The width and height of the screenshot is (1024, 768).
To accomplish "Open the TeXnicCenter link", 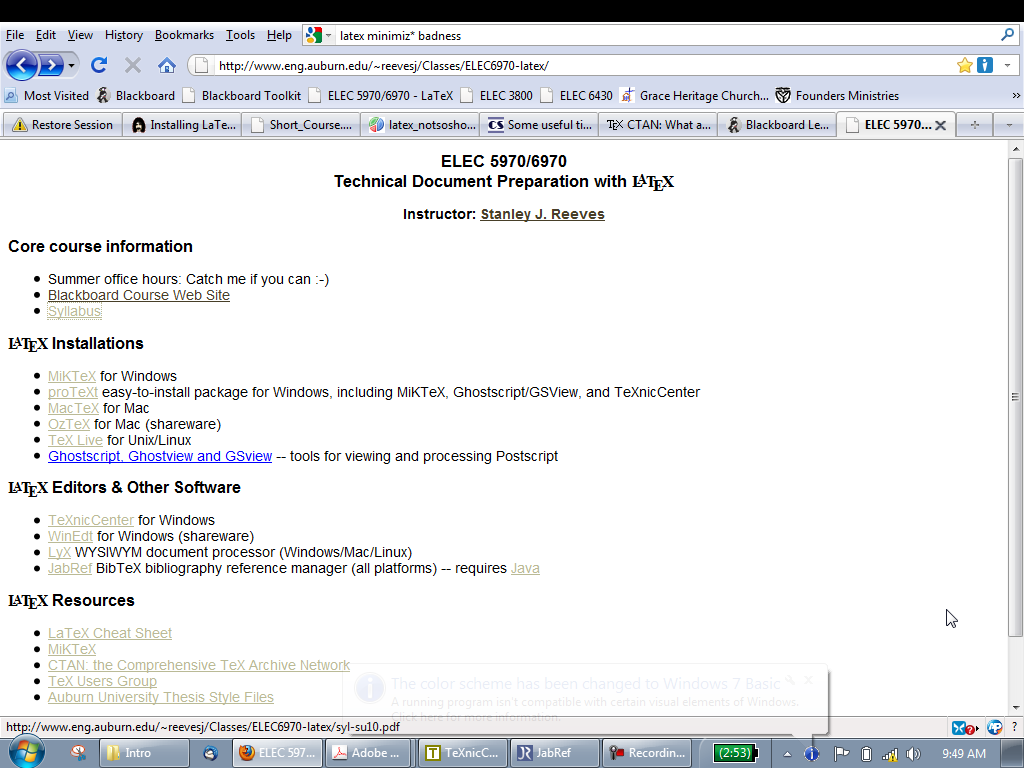I will (91, 520).
